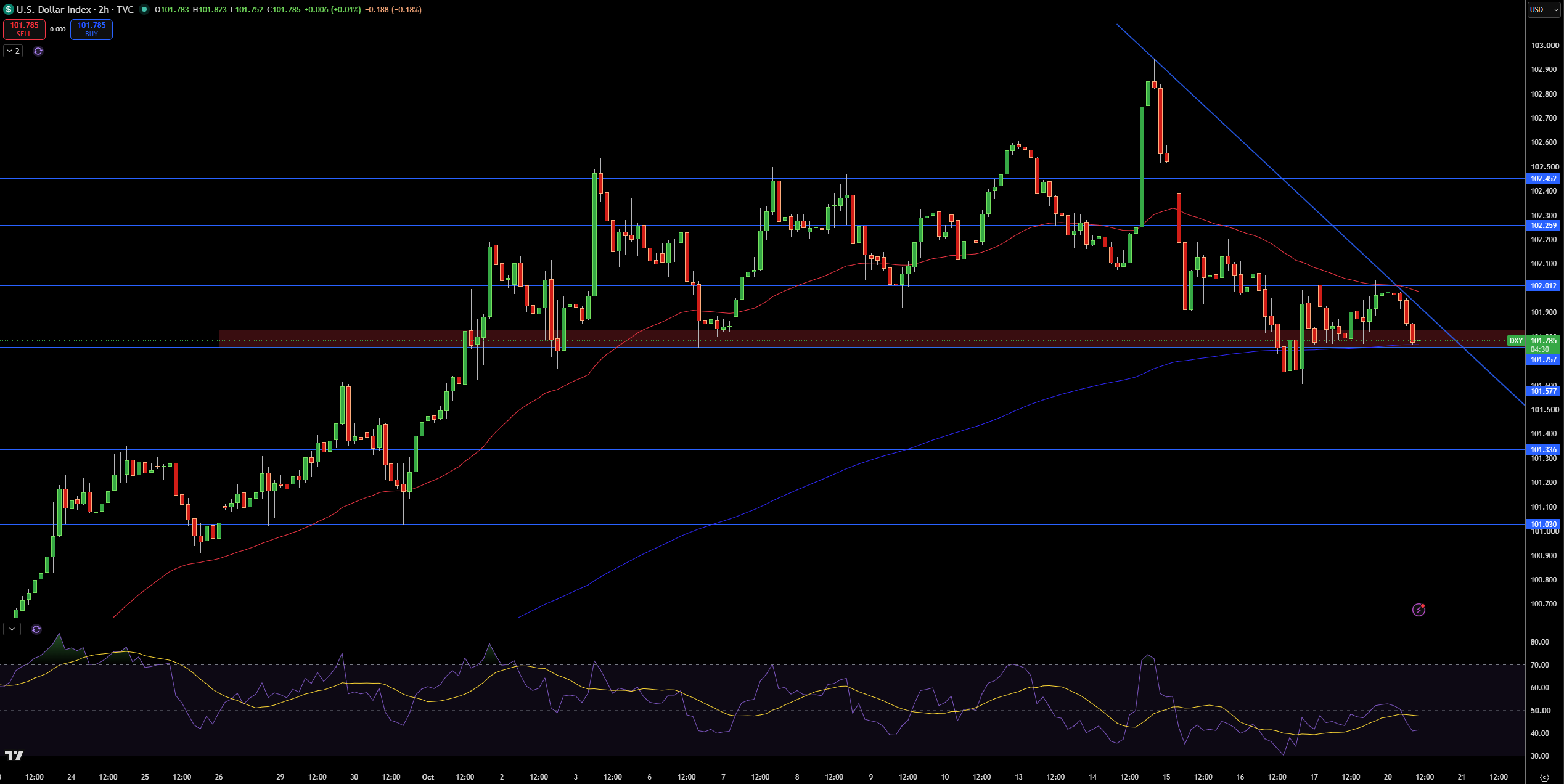Click the TradingView logo in the RSI pane
The image size is (1564, 784).
point(14,755)
